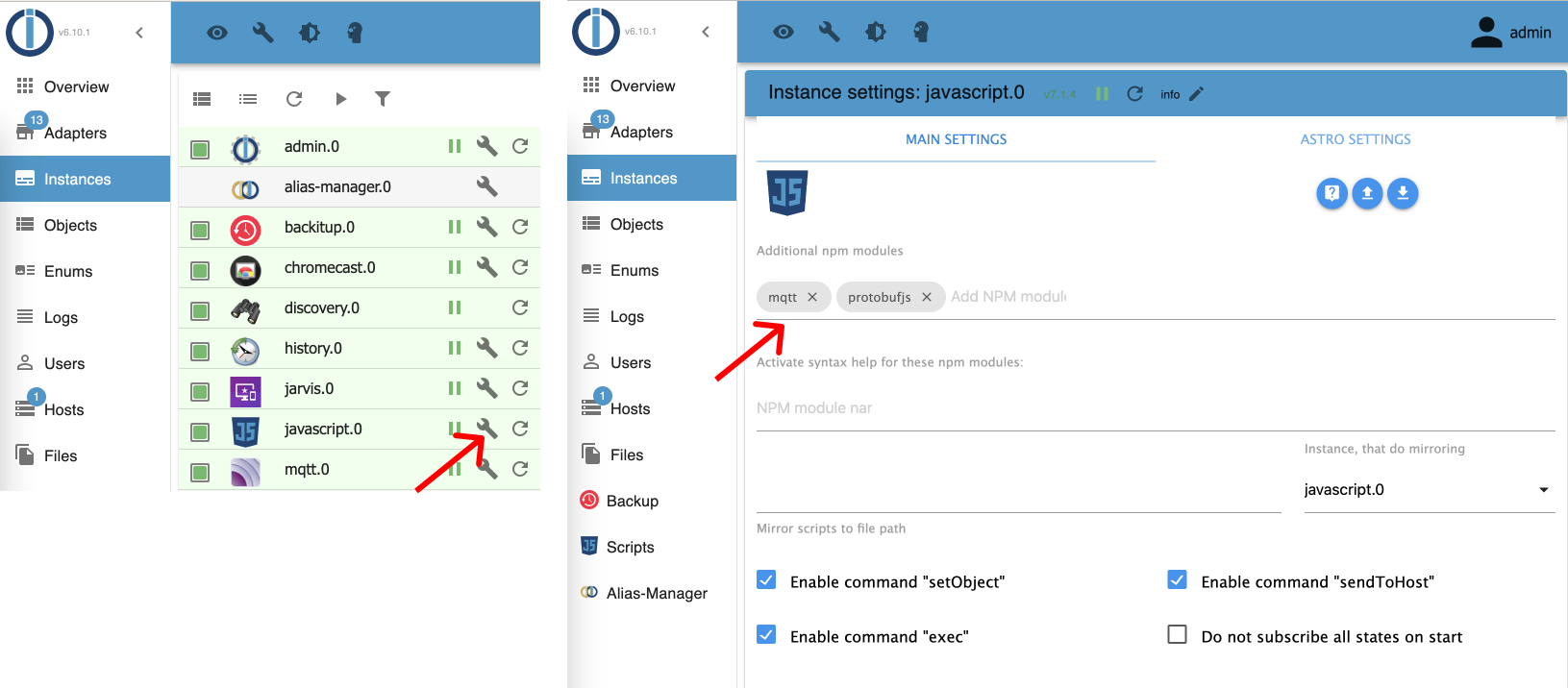
Task: Open the mirroring instance dropdown javascript.0
Action: tap(1428, 490)
